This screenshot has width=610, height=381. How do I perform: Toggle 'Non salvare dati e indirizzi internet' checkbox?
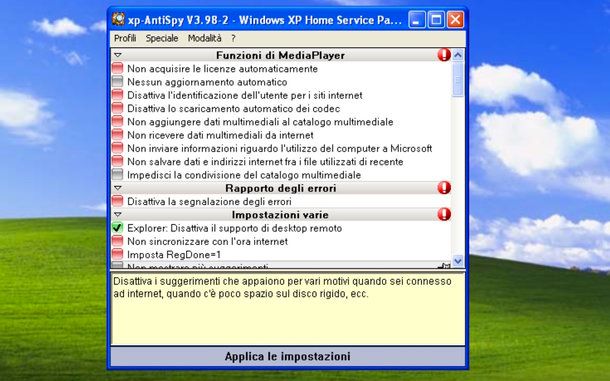[117, 161]
